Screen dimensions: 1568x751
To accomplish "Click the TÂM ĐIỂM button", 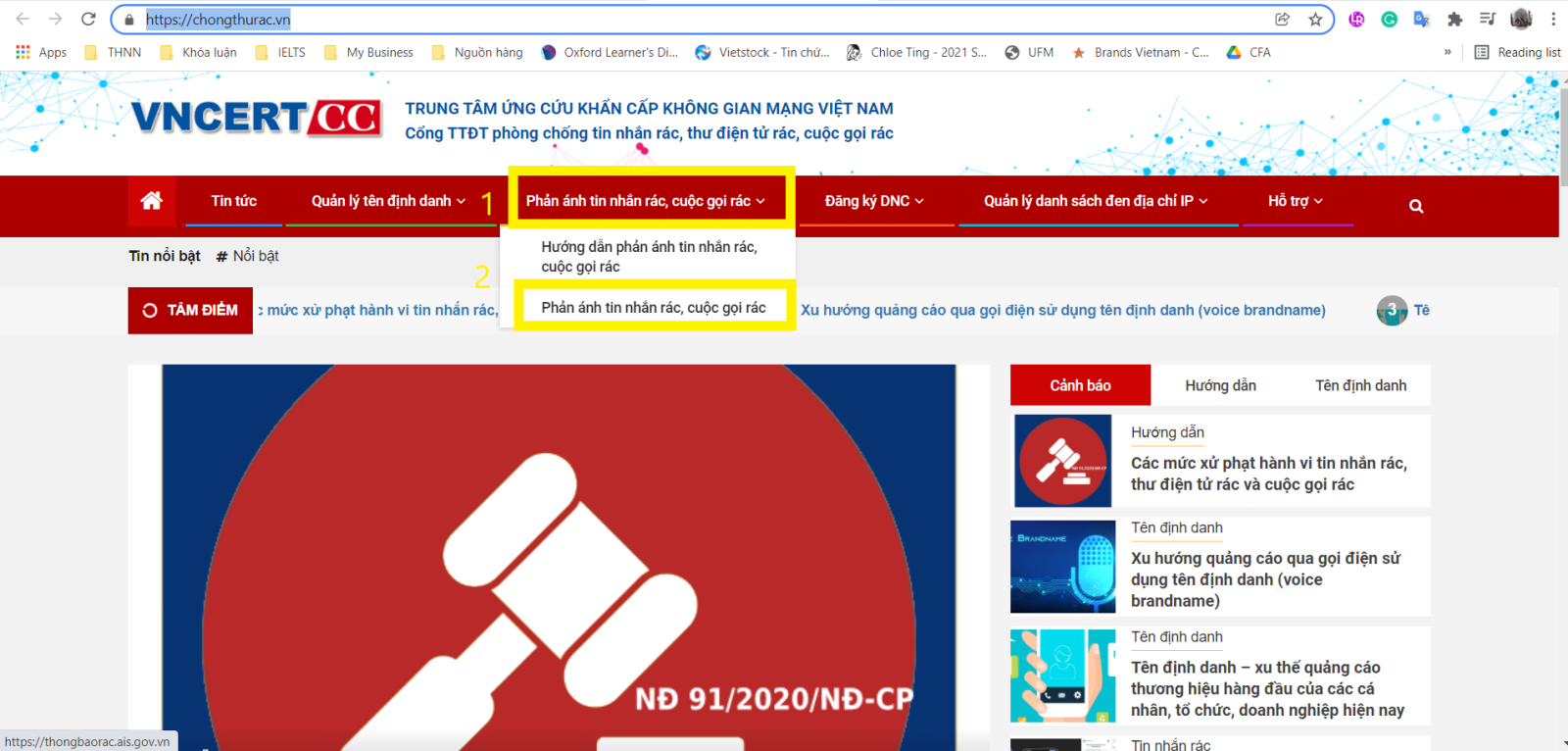I will 190,310.
